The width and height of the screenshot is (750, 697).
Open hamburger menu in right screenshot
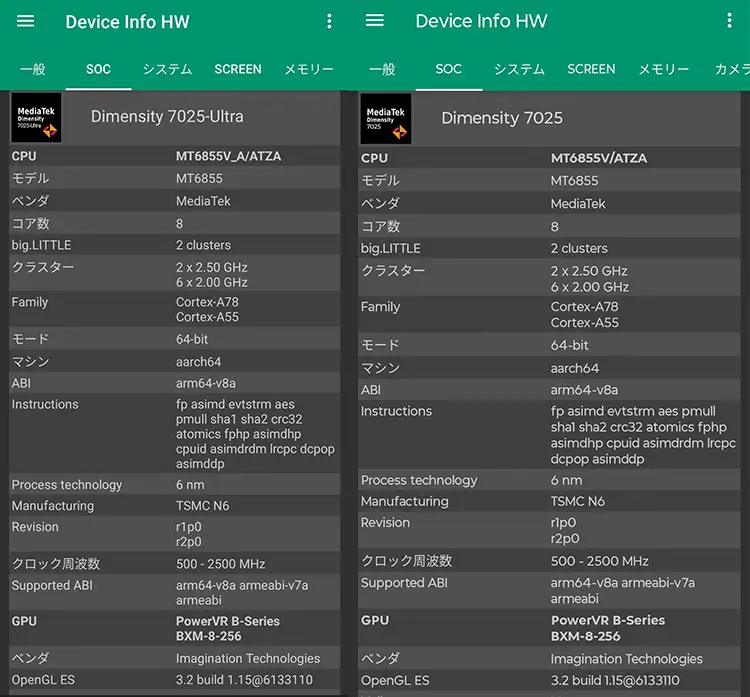pyautogui.click(x=375, y=21)
